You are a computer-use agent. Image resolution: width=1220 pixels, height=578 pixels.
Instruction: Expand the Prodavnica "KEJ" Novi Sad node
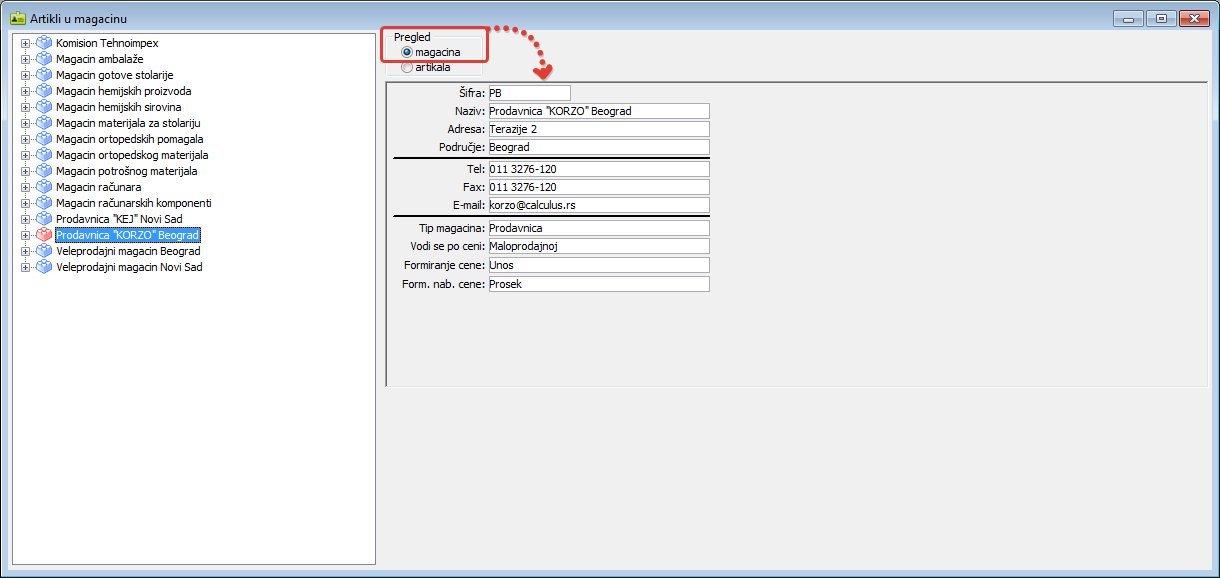[x=25, y=219]
